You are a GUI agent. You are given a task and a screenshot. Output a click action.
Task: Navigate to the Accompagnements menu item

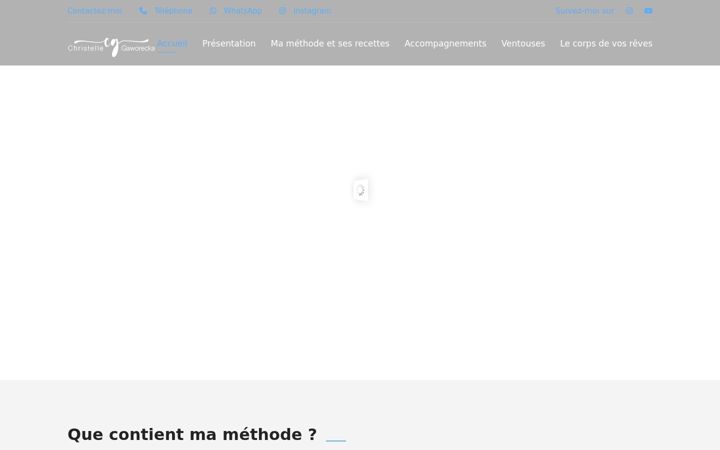[x=445, y=44]
